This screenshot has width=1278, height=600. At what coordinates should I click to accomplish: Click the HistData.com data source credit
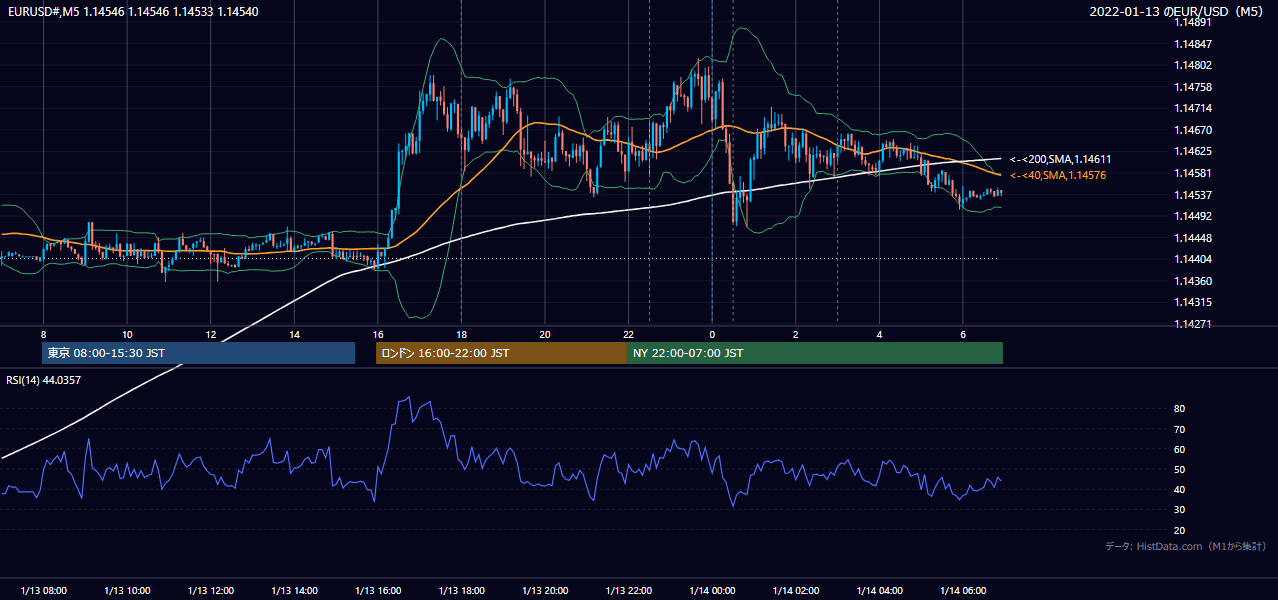tap(1186, 547)
